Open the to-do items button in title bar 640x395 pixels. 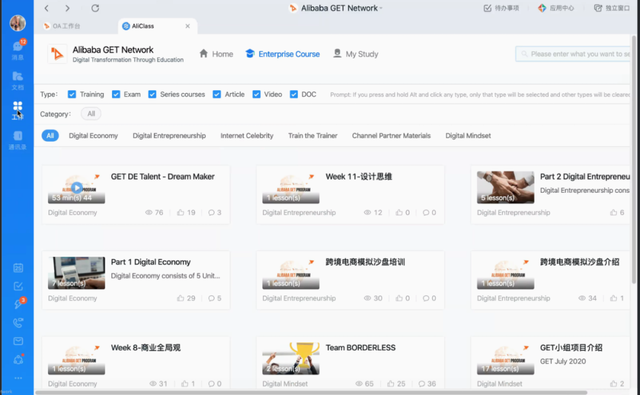[501, 8]
